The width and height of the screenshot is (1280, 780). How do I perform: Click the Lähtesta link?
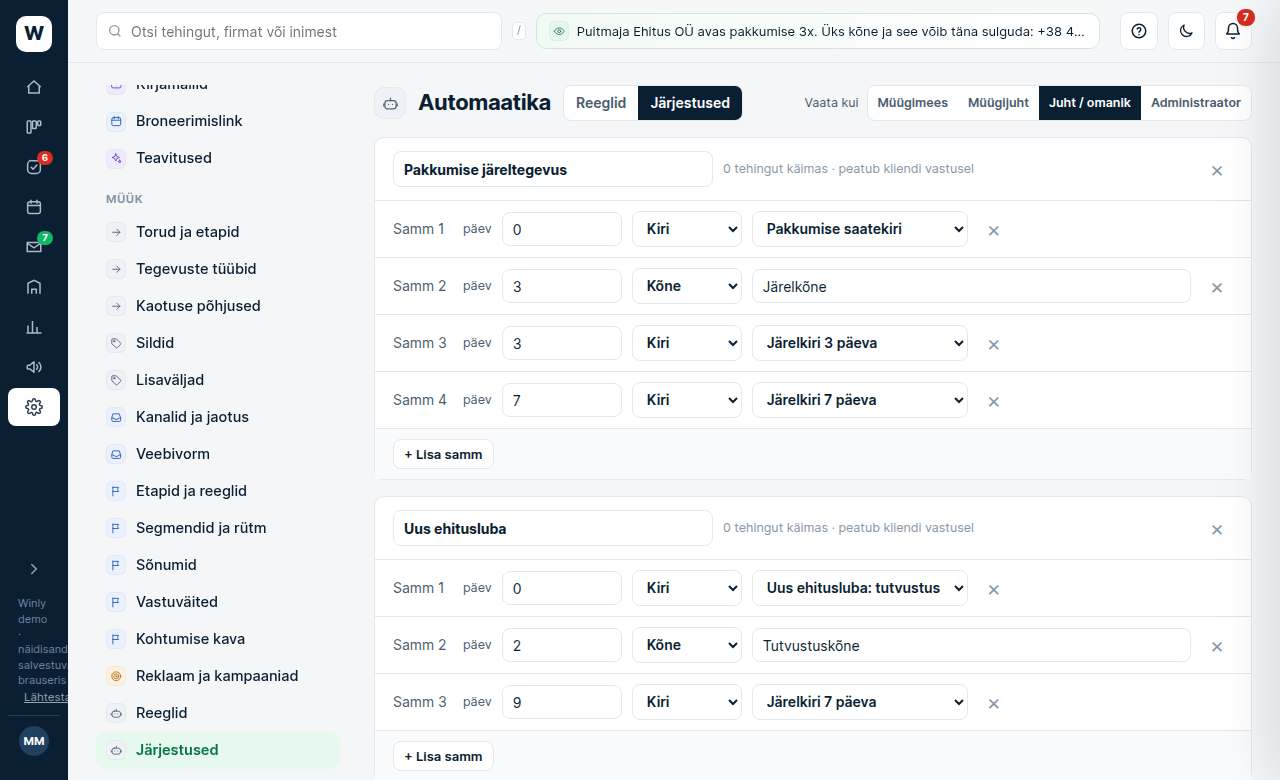46,697
